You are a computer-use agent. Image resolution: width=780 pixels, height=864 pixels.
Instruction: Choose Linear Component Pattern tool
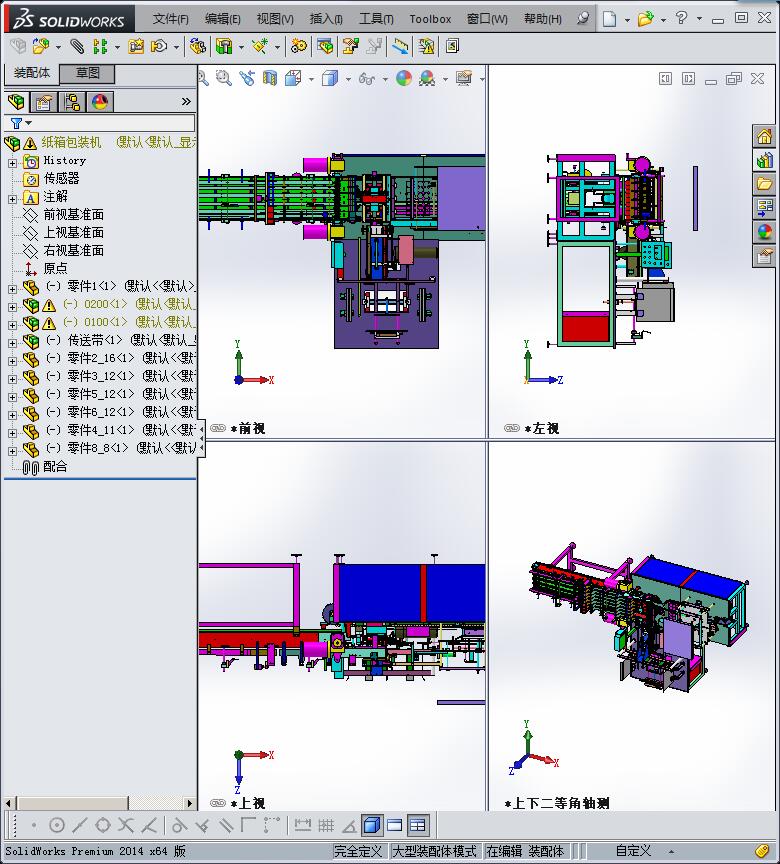point(100,46)
